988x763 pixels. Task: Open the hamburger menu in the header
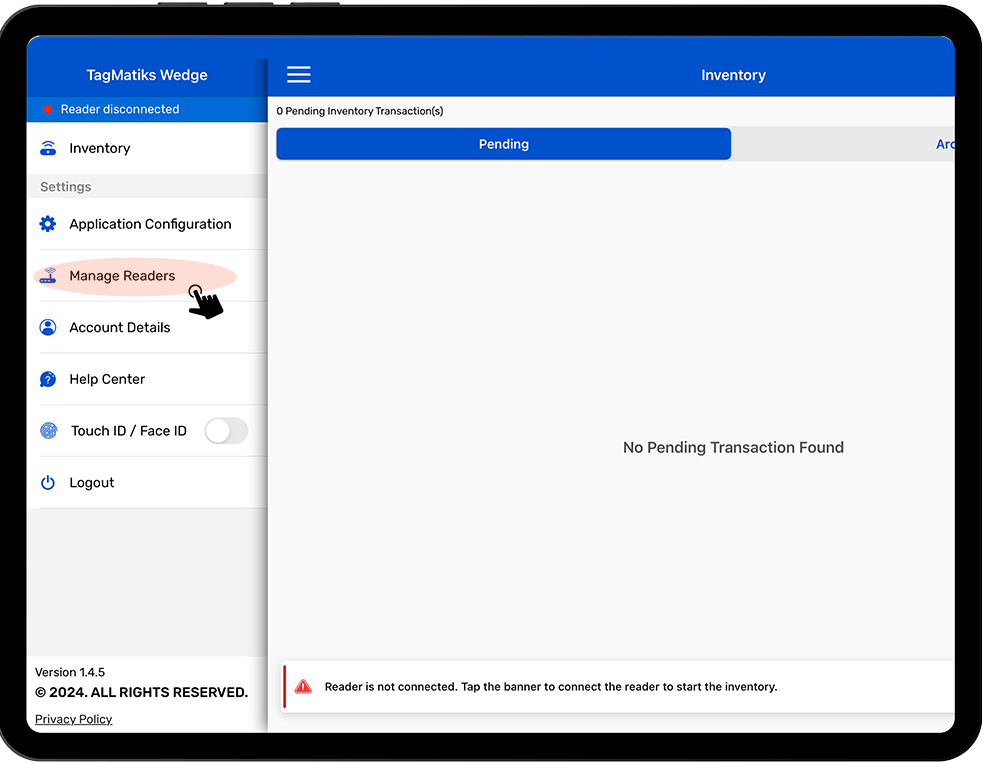(x=298, y=75)
